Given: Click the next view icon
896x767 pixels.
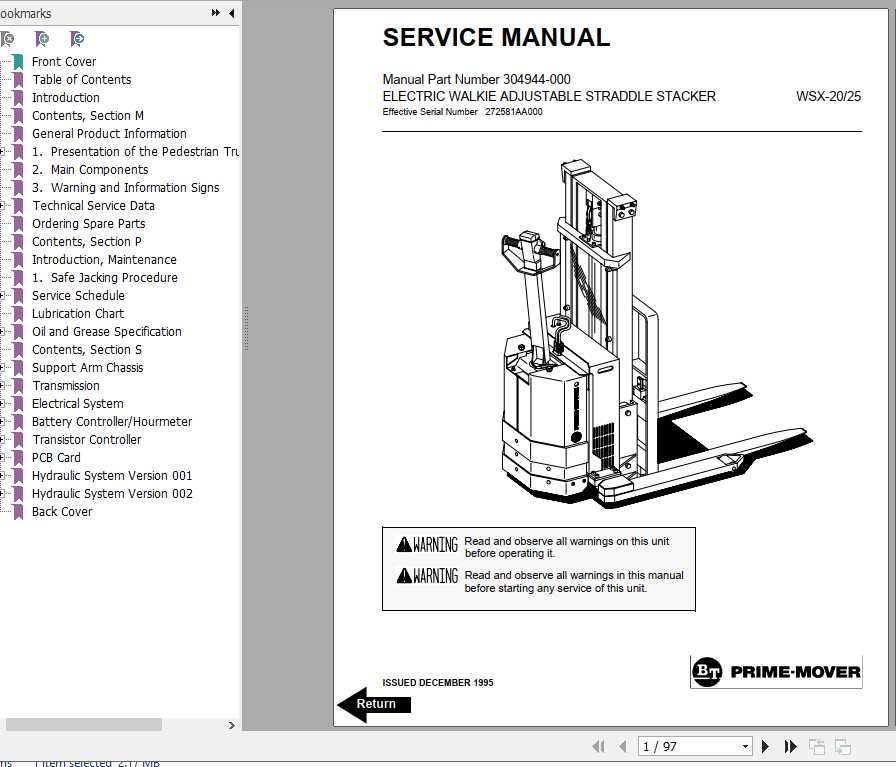Looking at the screenshot, I should [842, 746].
